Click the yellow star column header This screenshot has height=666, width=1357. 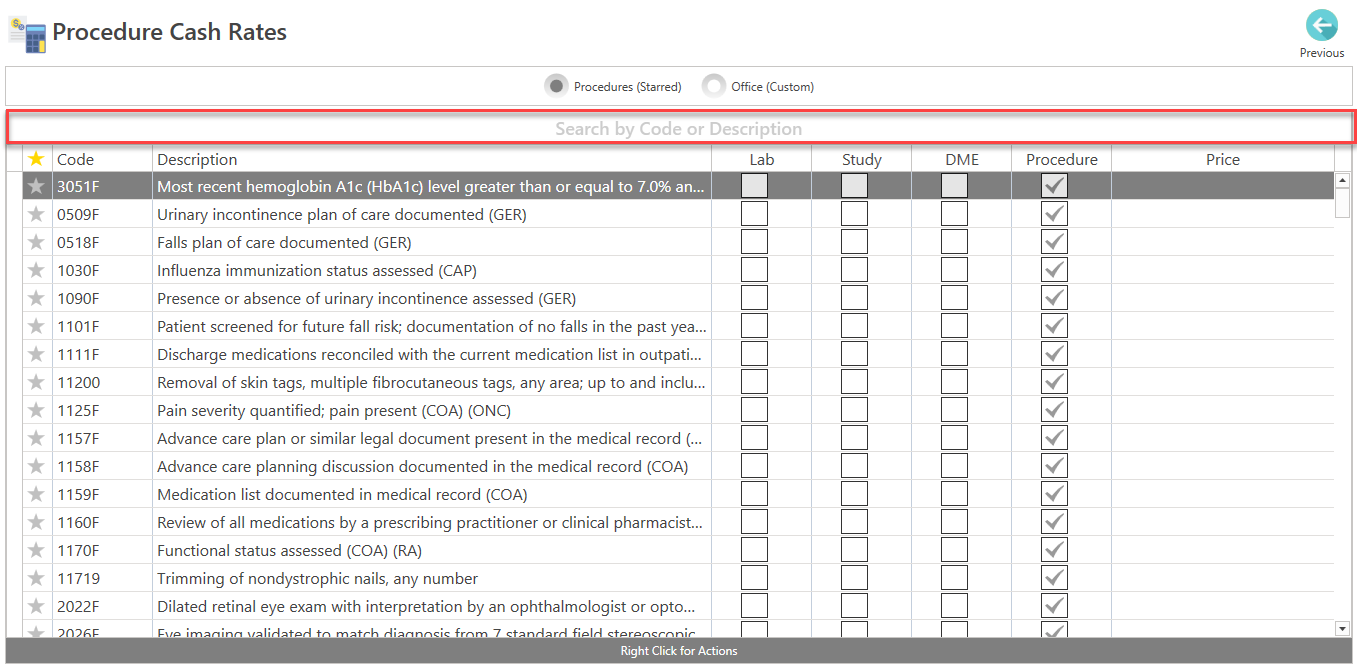pos(37,159)
